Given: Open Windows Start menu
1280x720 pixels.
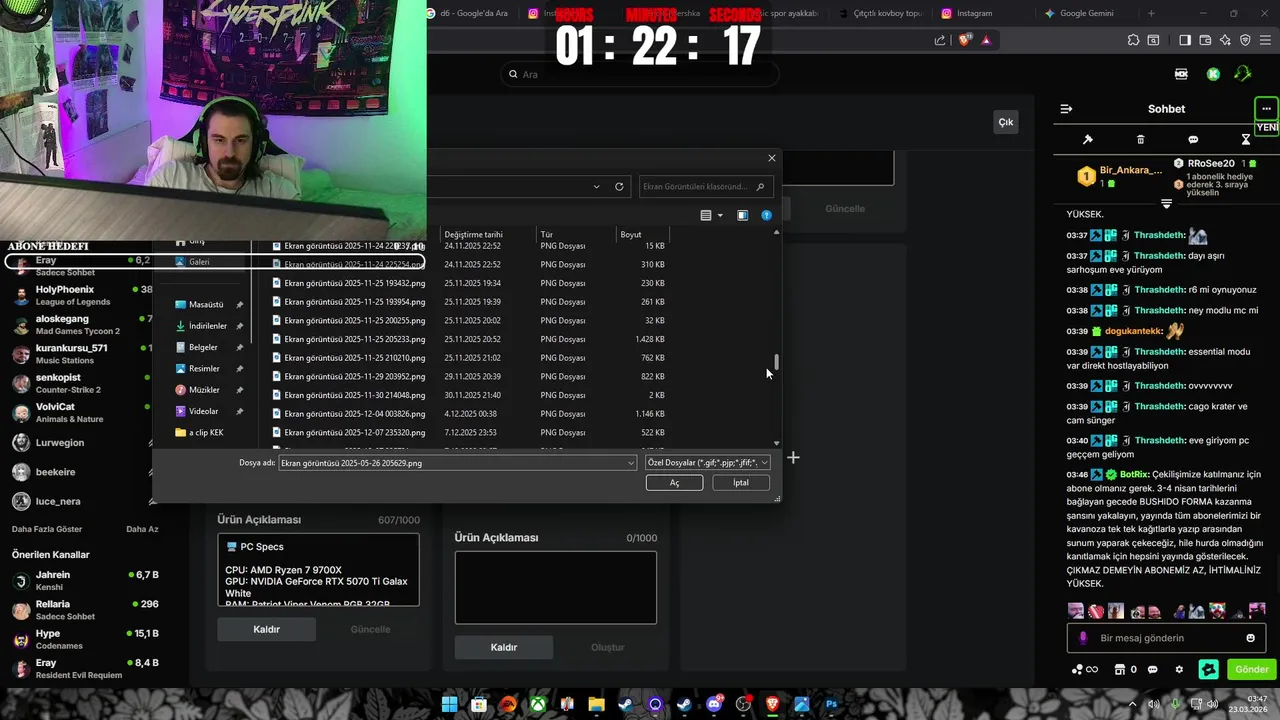Looking at the screenshot, I should point(450,704).
